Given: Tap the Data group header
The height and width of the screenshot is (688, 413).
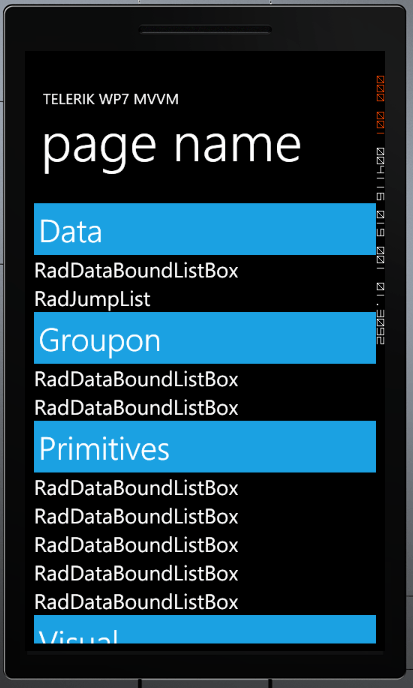Looking at the screenshot, I should pyautogui.click(x=205, y=229).
